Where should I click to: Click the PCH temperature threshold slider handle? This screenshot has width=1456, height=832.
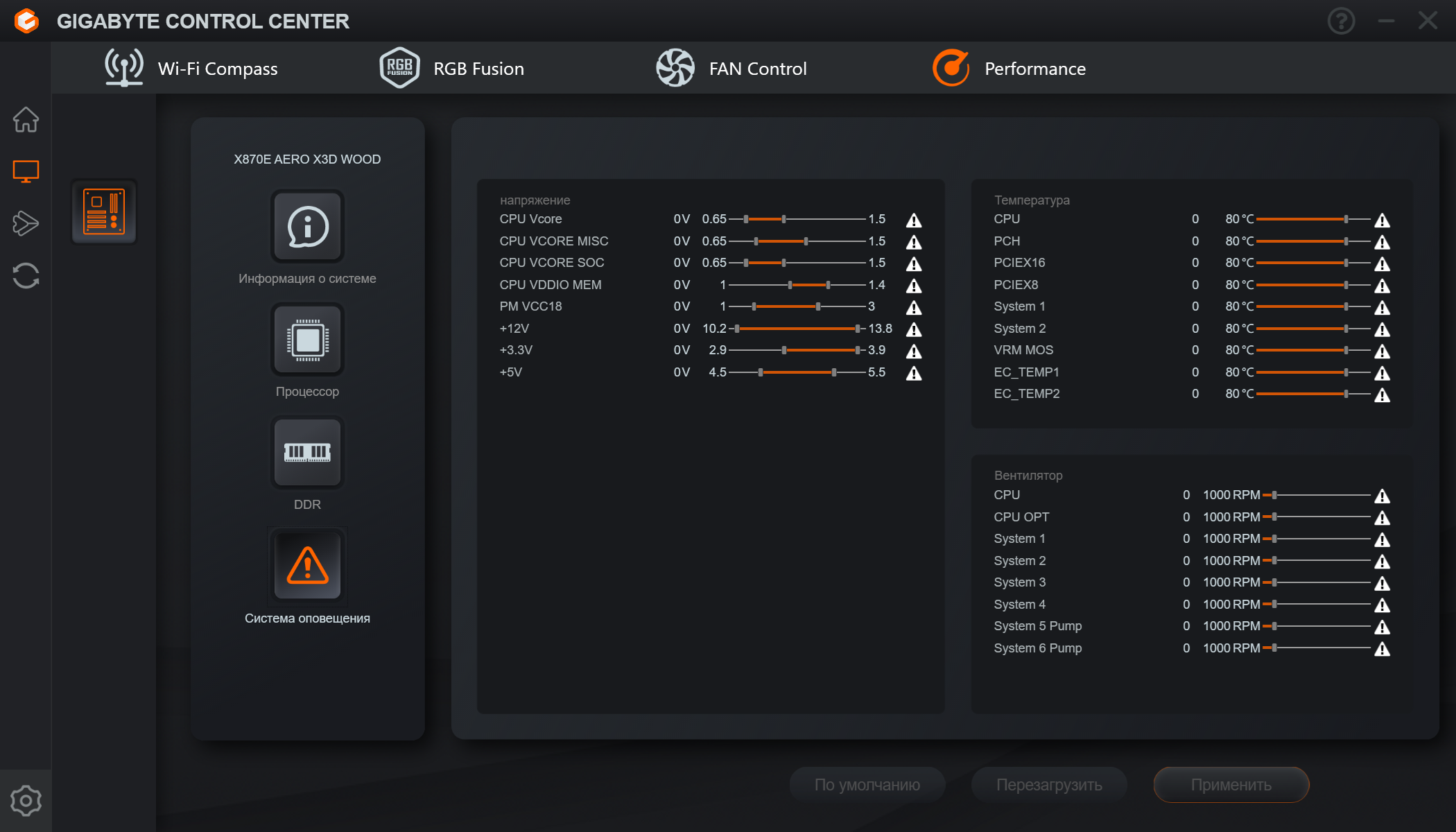click(1346, 241)
